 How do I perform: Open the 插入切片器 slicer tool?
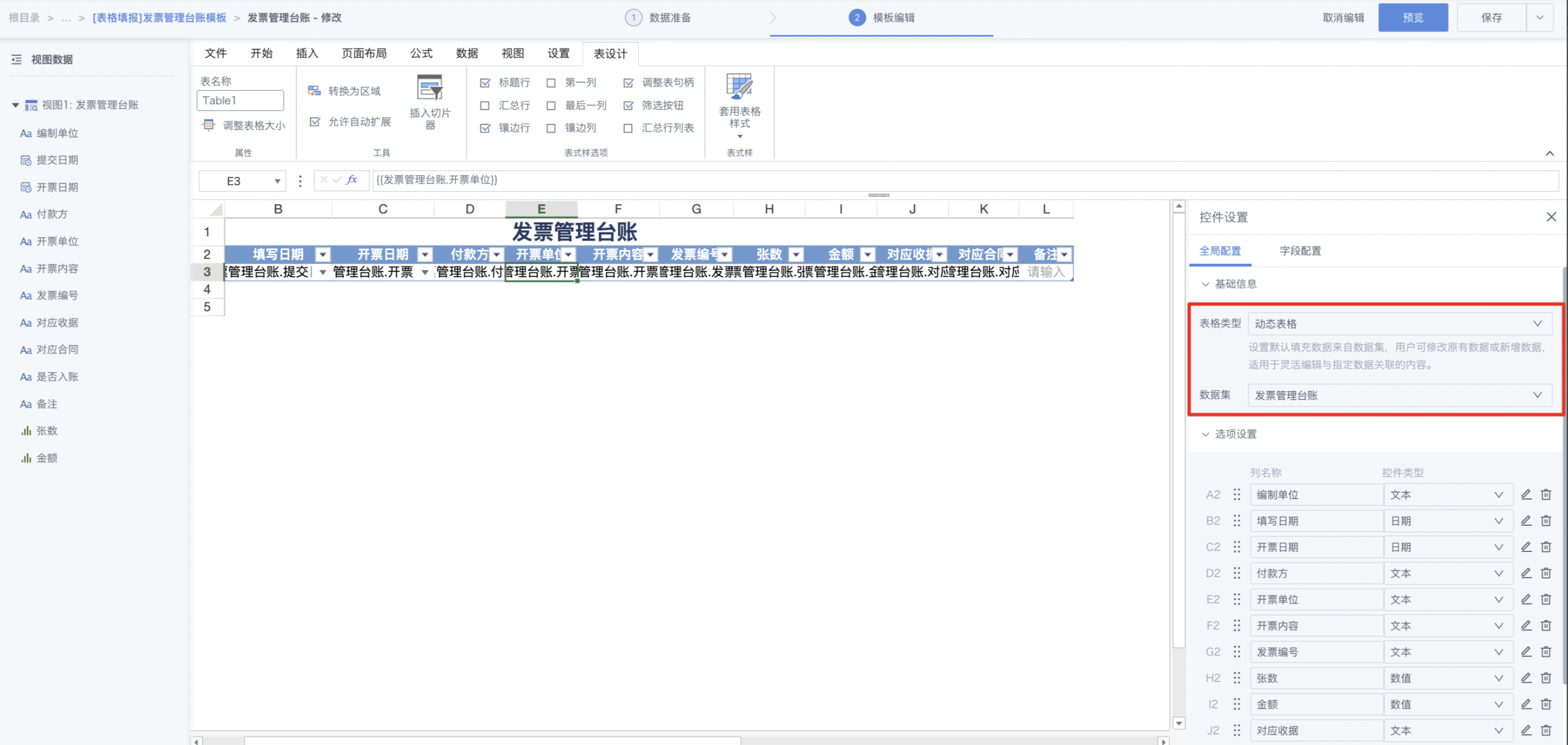point(430,101)
